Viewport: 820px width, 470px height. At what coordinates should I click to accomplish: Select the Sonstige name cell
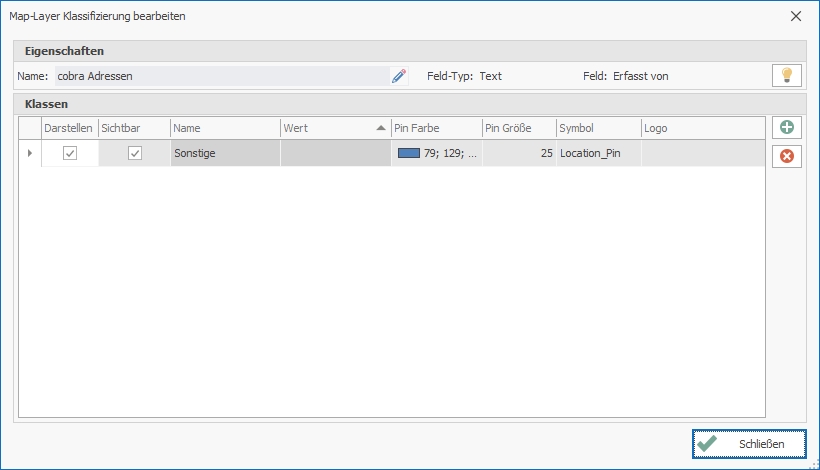click(225, 153)
